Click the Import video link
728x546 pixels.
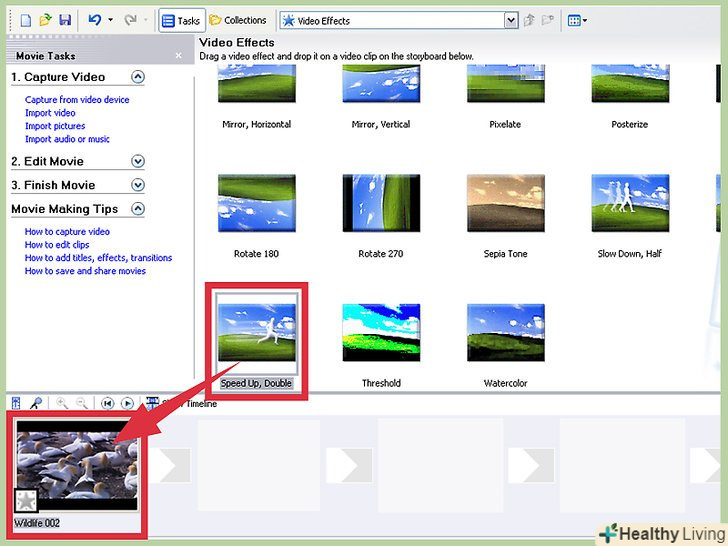pos(50,113)
